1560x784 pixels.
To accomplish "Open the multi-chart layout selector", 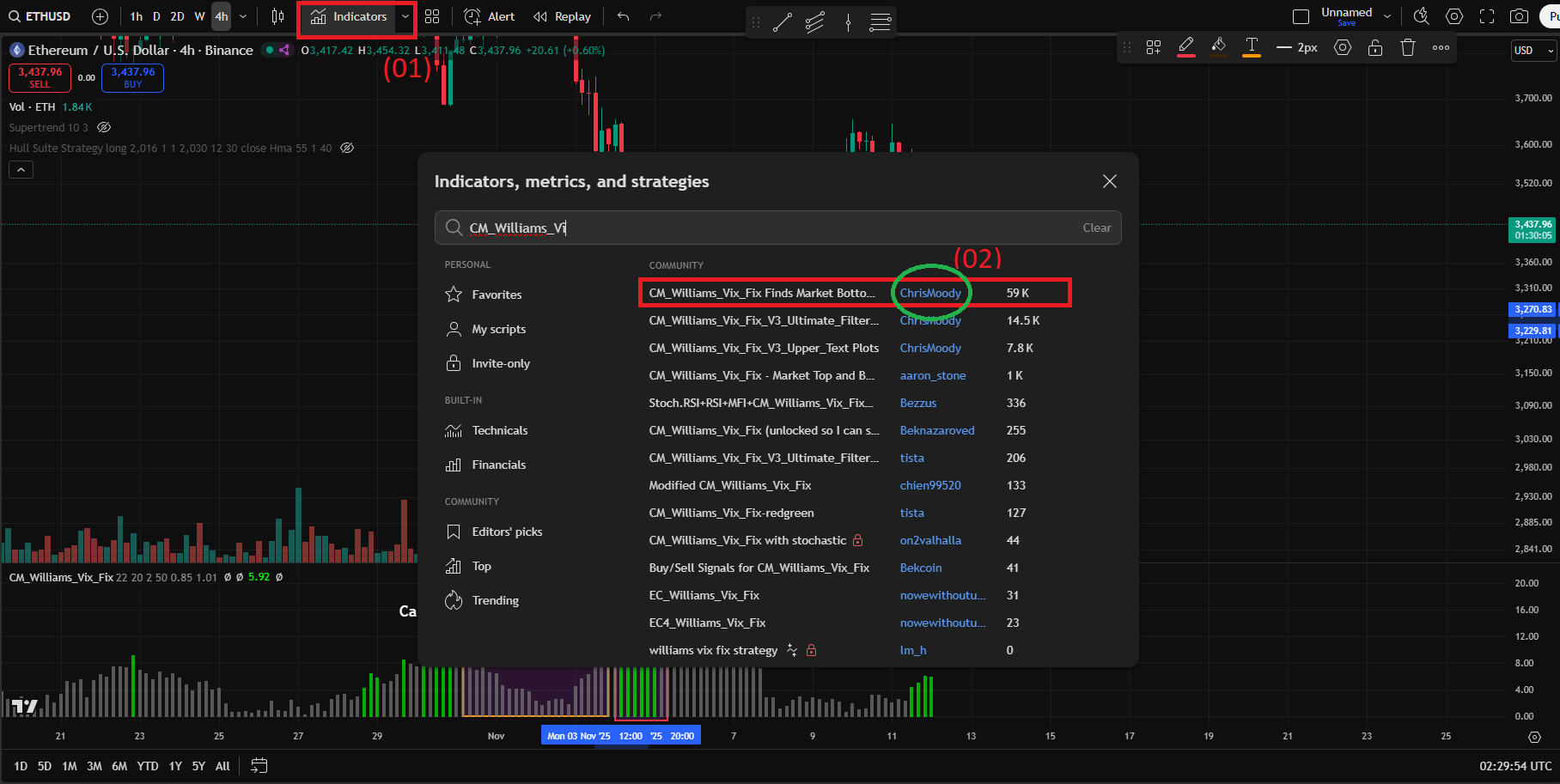I will coord(432,16).
